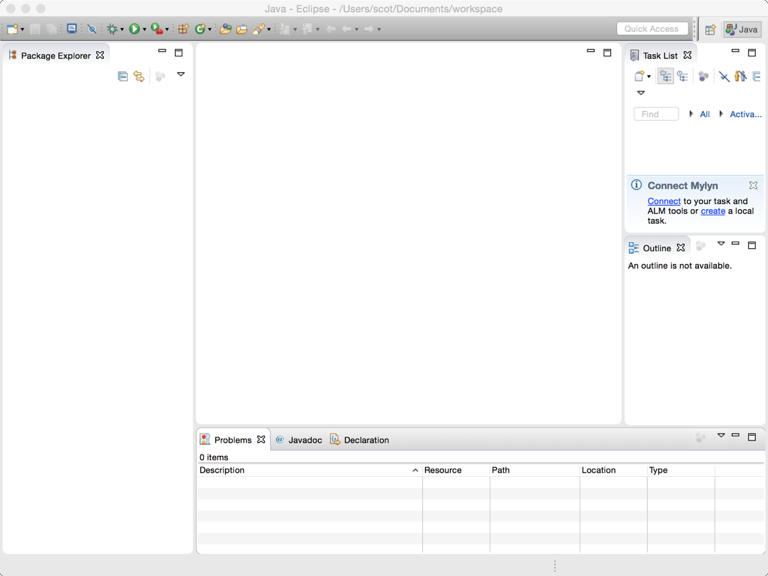Toggle Hide Completed Tasks icon

click(x=724, y=76)
